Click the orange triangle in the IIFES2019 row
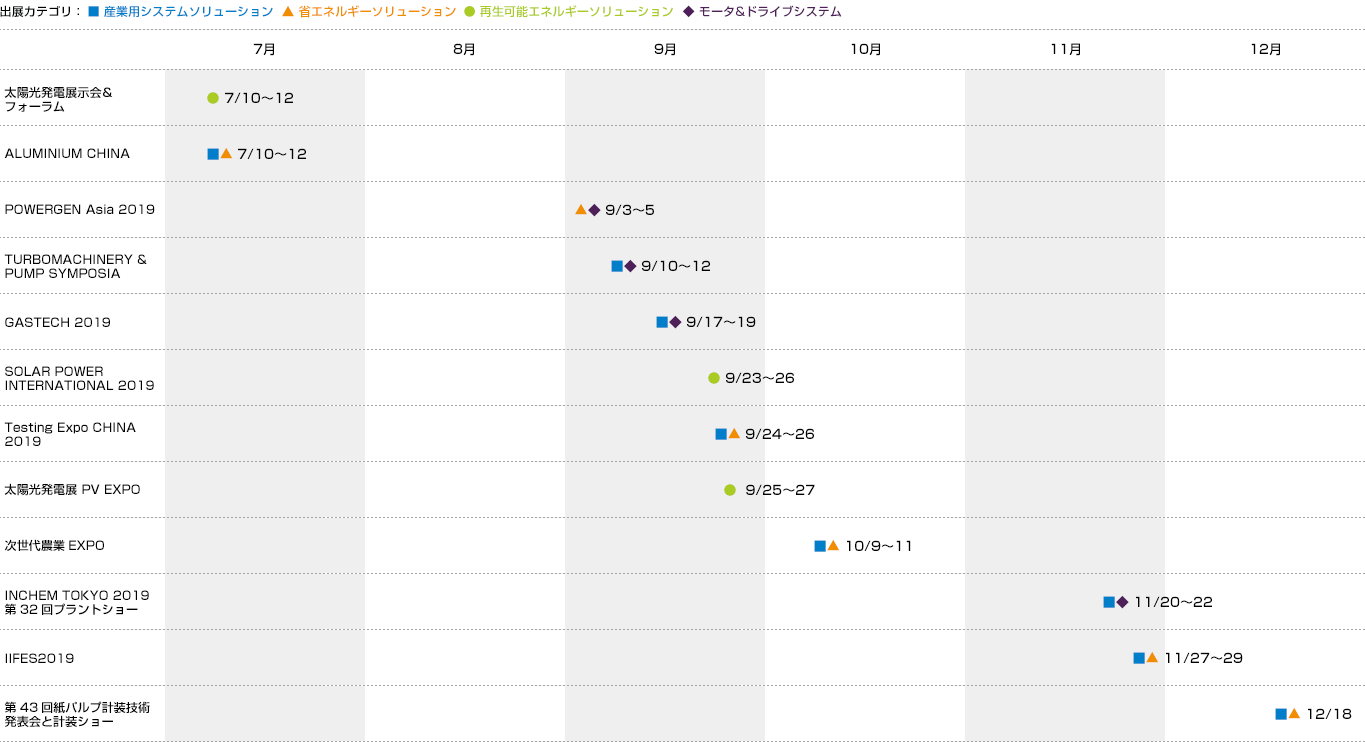 [1152, 657]
